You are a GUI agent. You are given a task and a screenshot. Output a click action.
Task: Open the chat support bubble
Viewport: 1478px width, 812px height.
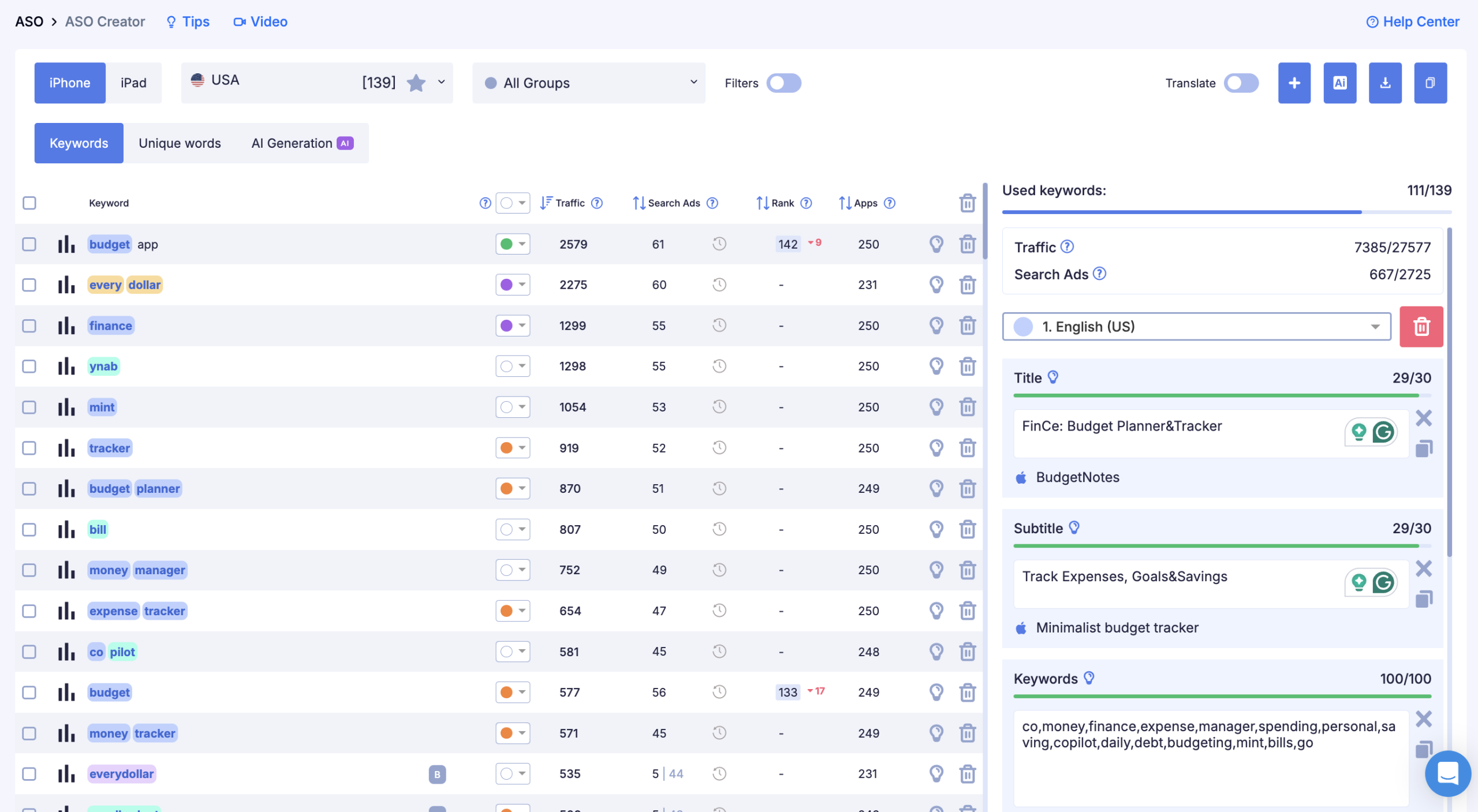(x=1447, y=773)
